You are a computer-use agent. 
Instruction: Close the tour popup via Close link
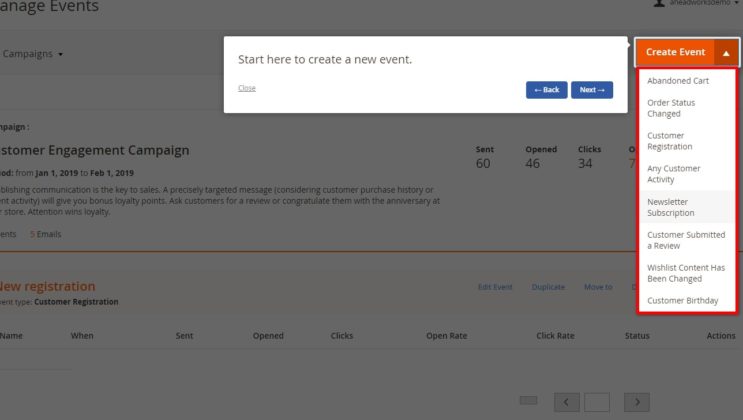(246, 88)
